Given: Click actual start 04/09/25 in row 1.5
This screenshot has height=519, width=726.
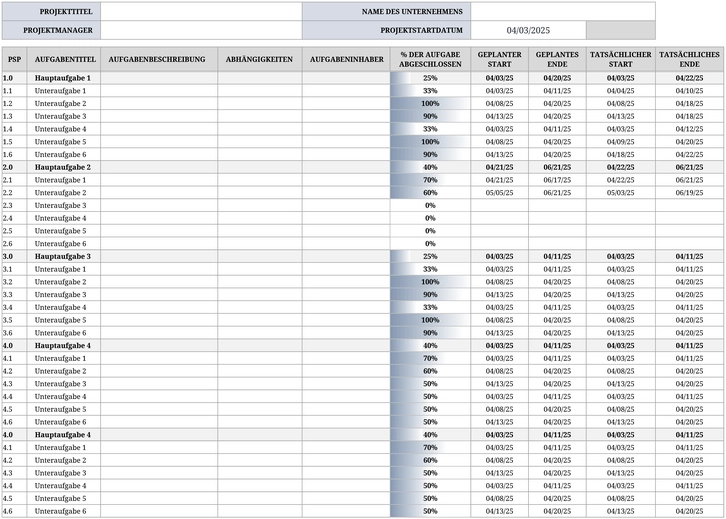Looking at the screenshot, I should point(620,142).
